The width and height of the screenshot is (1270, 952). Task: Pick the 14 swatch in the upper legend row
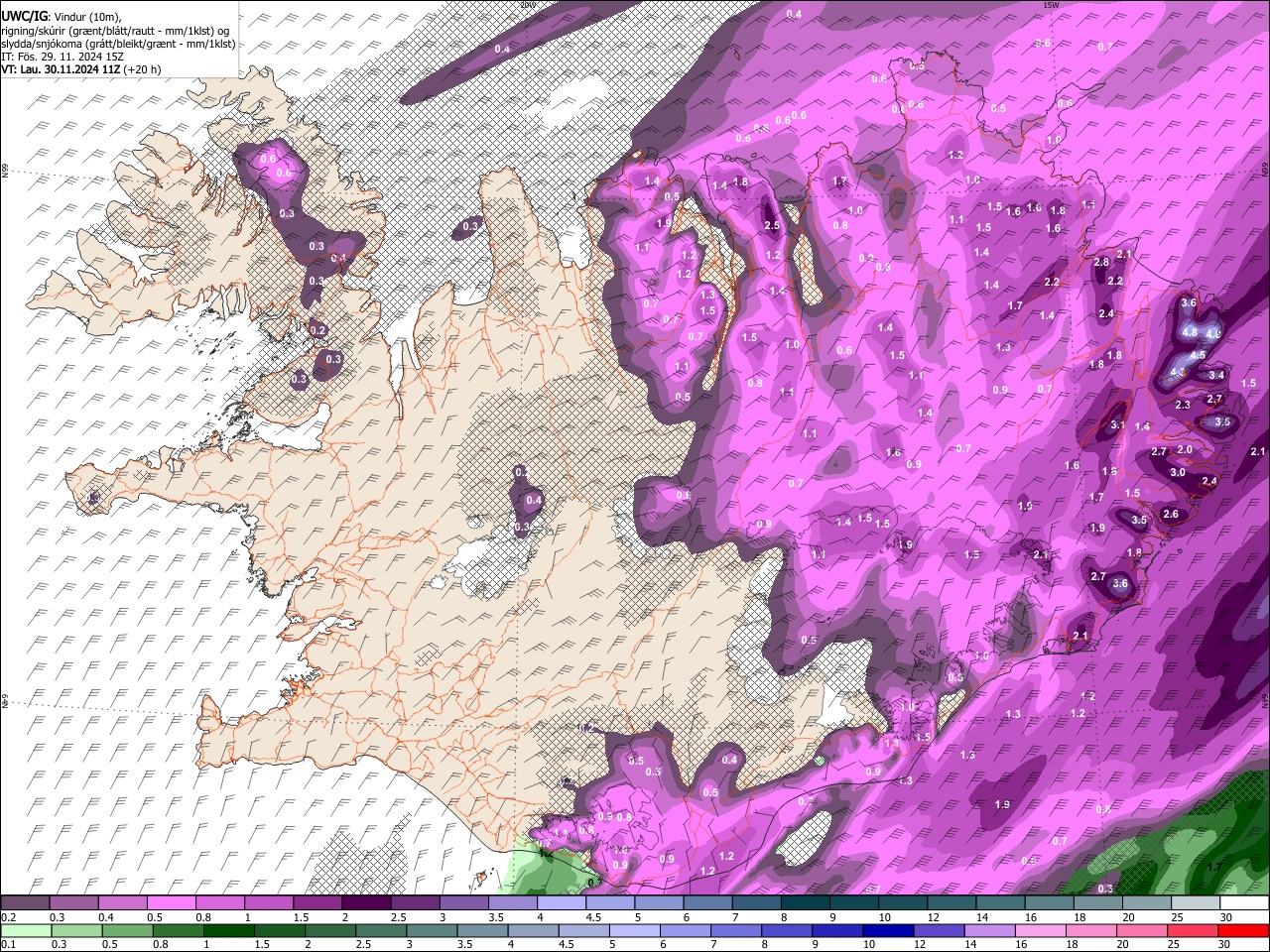click(1000, 903)
